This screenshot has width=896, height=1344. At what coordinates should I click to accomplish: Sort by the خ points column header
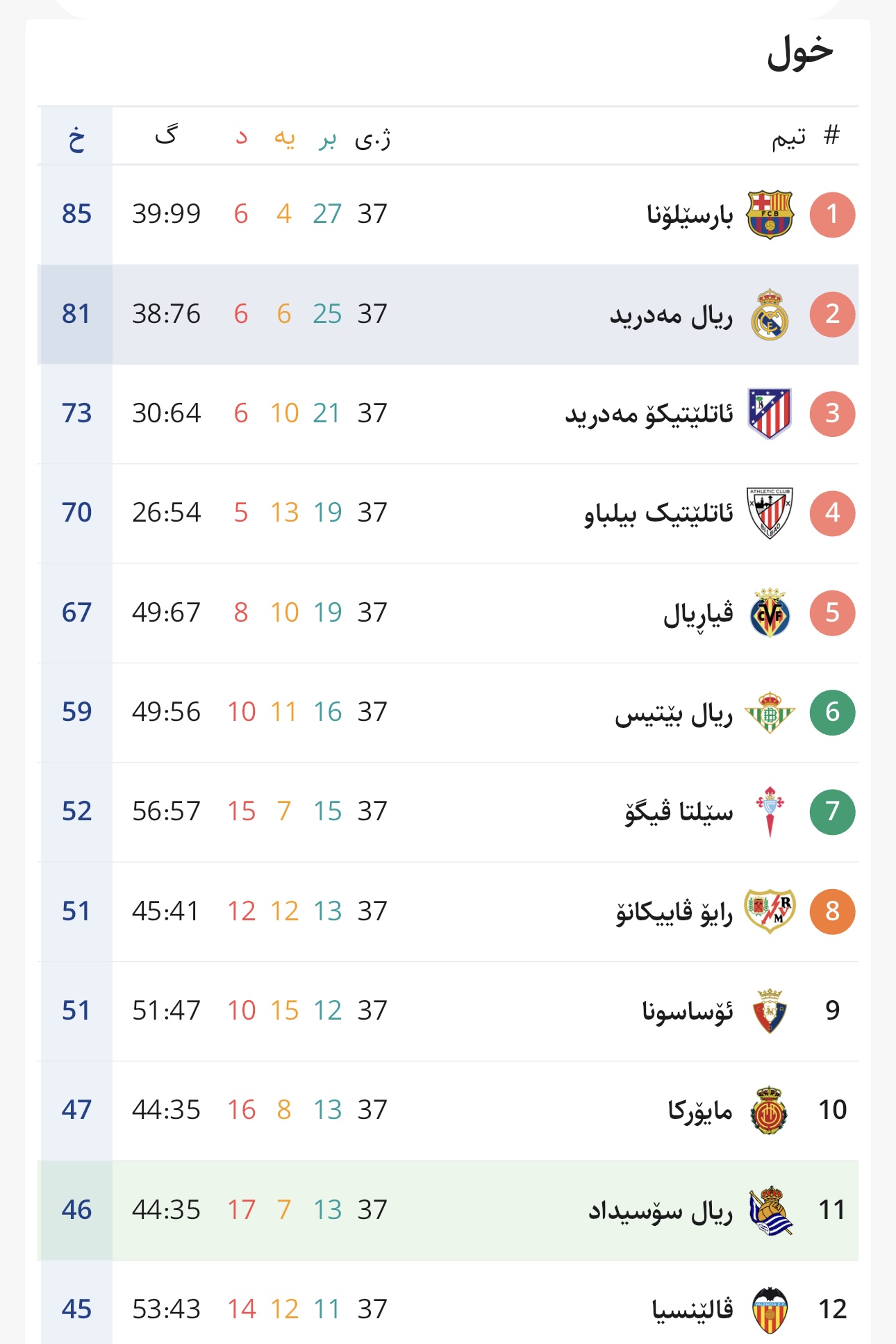[x=76, y=137]
